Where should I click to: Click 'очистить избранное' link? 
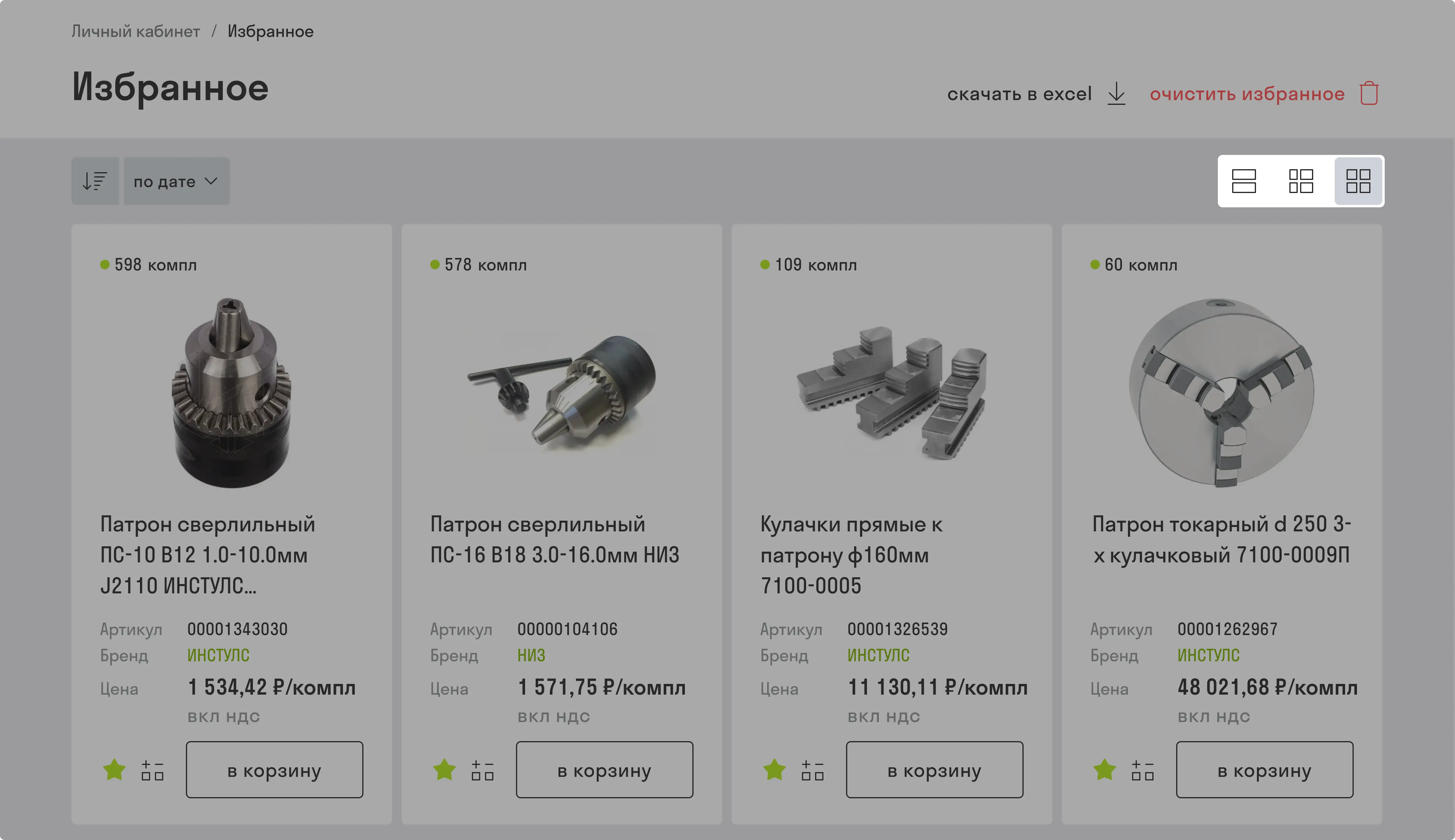1247,94
